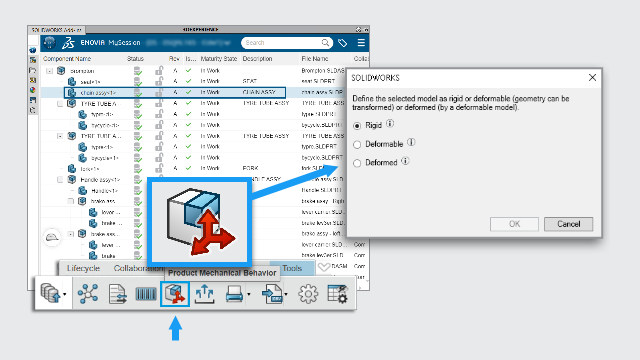Click the table settings icon

(x=338, y=294)
